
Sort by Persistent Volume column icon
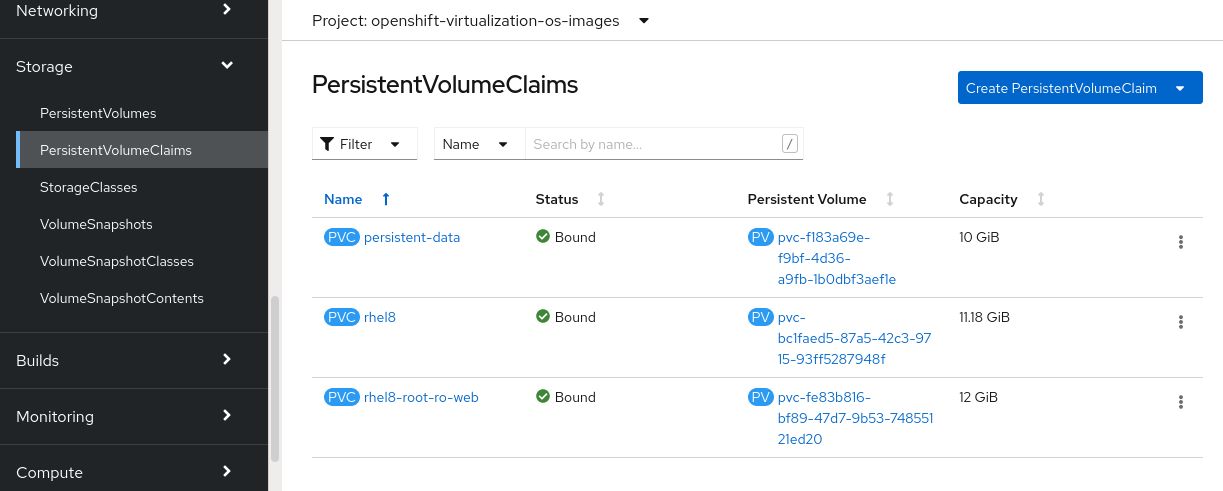[890, 199]
